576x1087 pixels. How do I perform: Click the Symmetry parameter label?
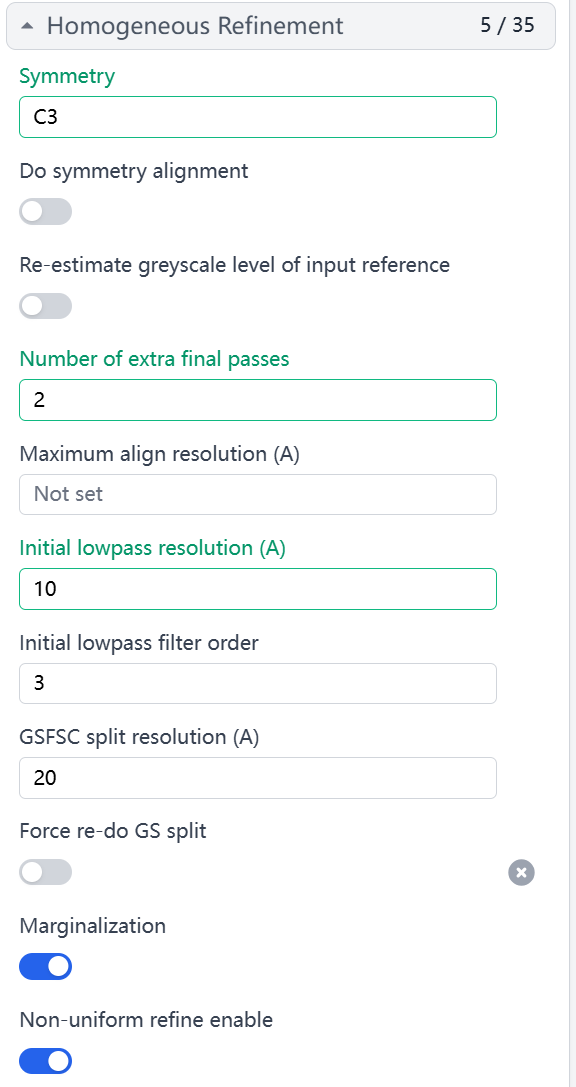(x=67, y=76)
